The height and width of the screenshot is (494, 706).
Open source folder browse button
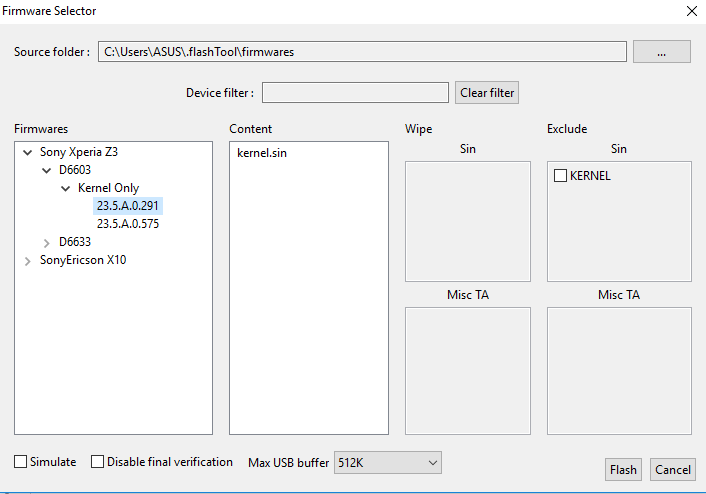pyautogui.click(x=661, y=52)
